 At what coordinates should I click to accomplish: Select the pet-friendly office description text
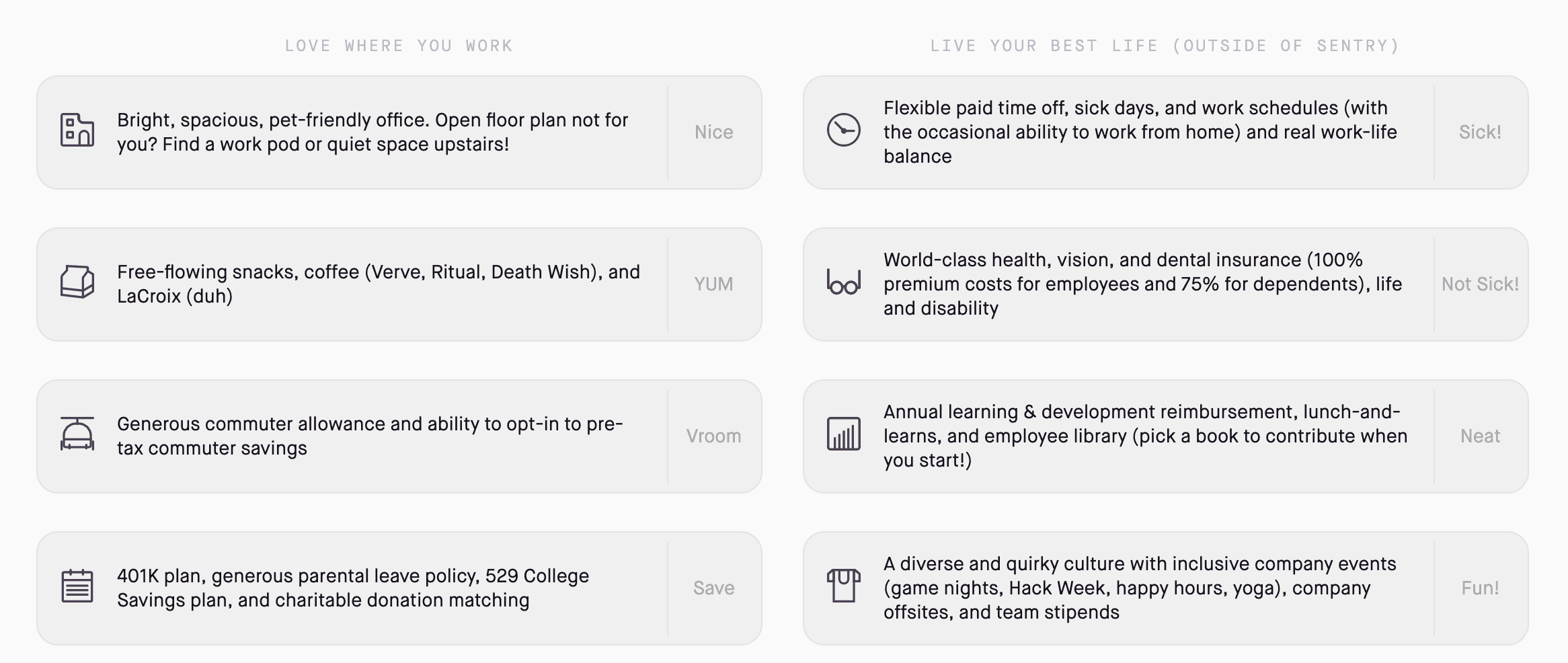pos(373,132)
